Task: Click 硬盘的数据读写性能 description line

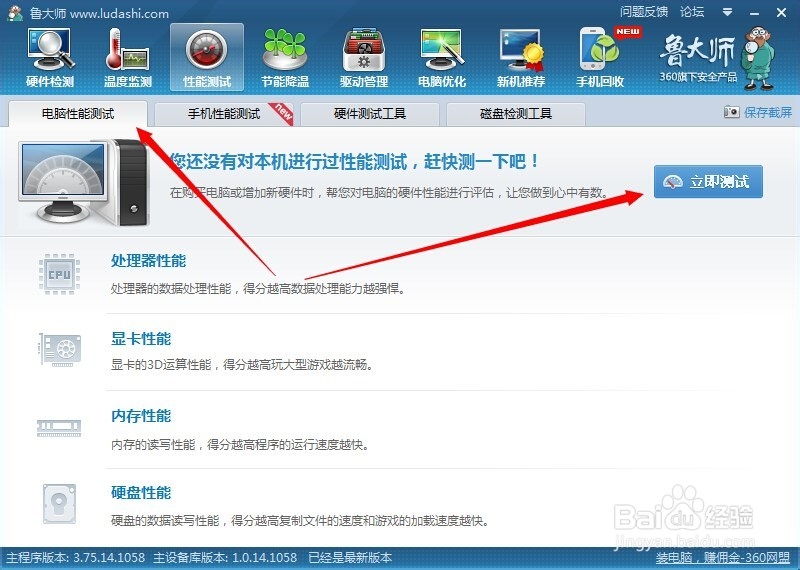Action: coord(300,521)
